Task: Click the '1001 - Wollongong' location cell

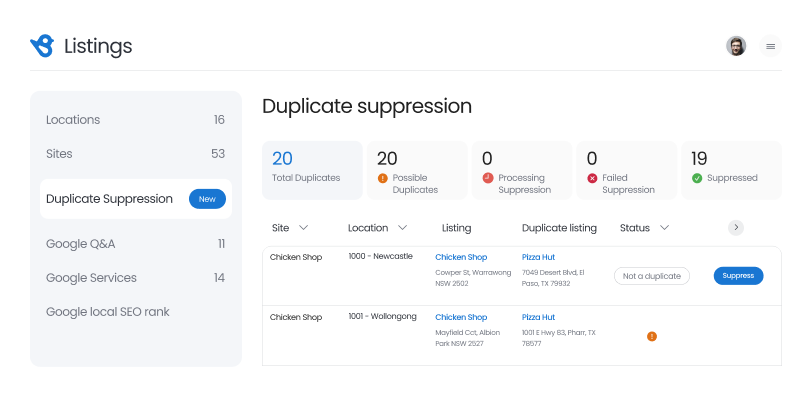Action: [382, 316]
